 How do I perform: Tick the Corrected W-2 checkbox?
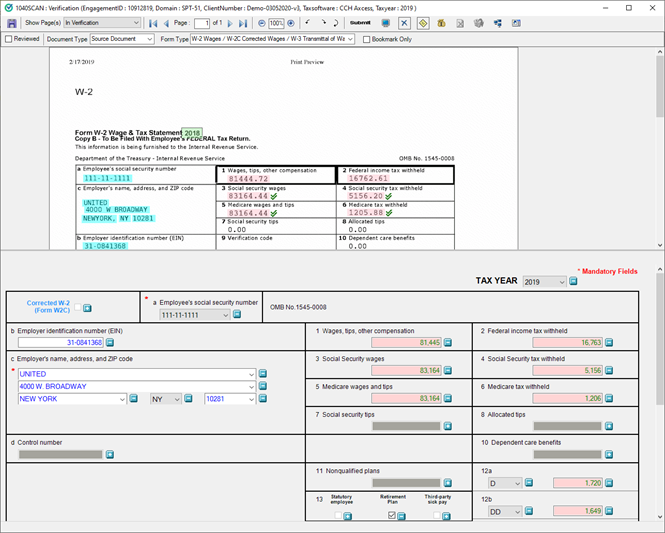pos(77,308)
